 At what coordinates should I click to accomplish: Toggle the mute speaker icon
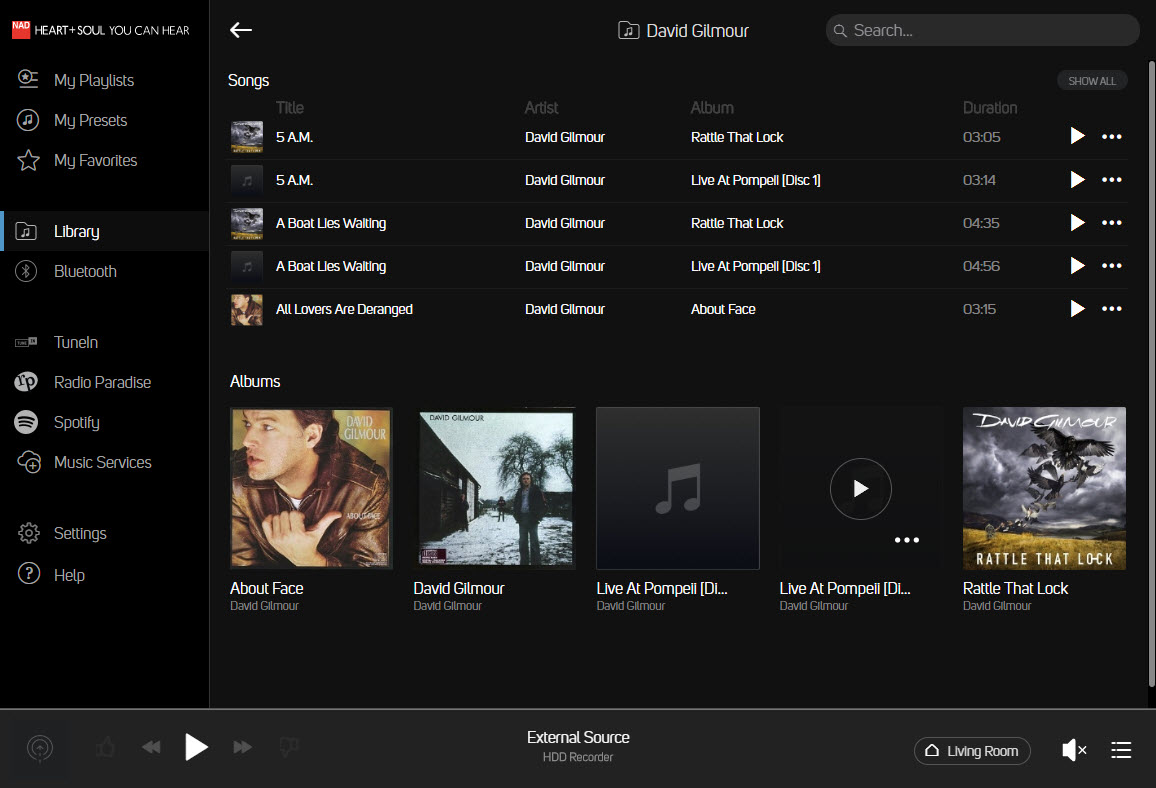point(1073,750)
